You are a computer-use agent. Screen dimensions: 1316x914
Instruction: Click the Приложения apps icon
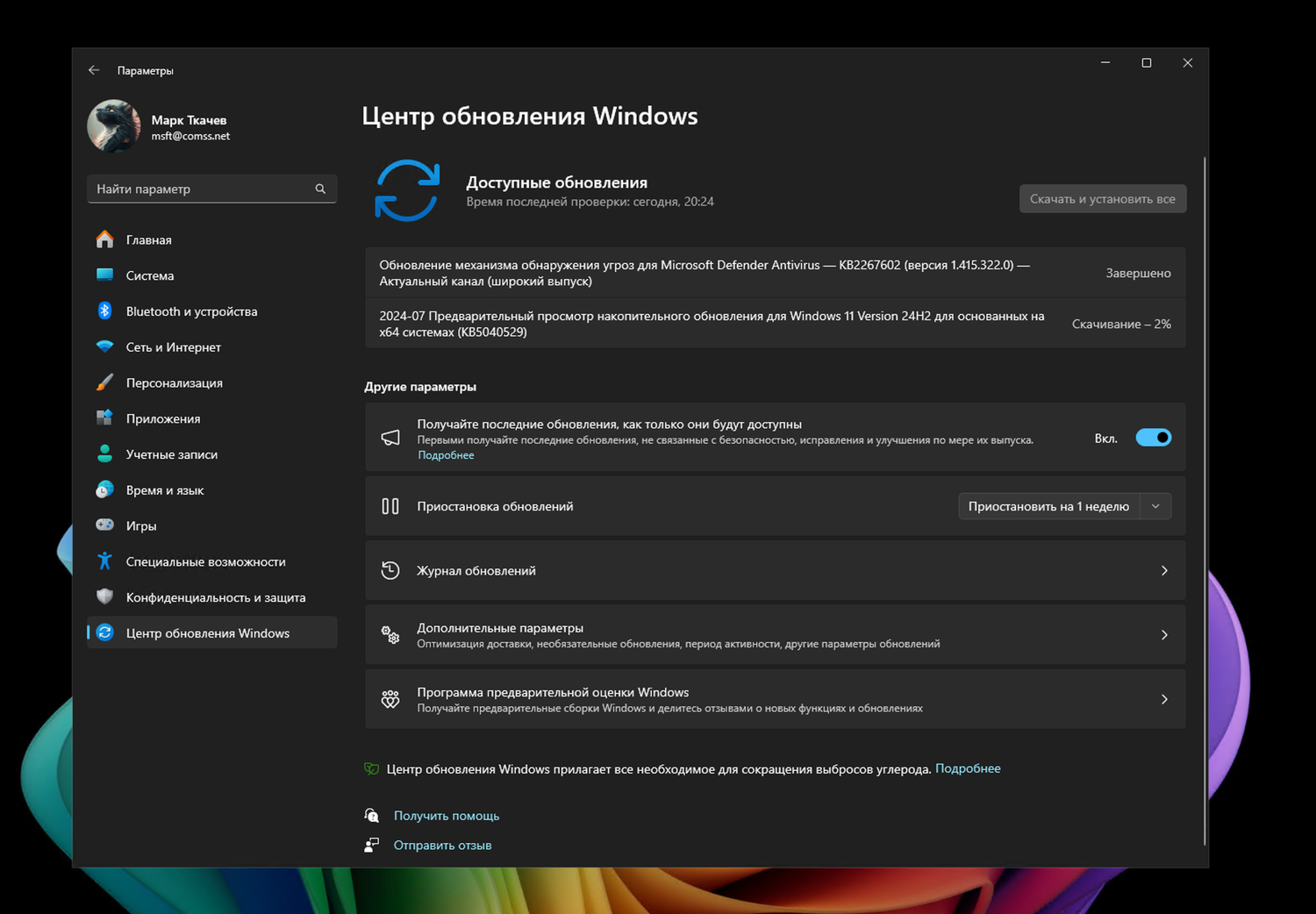pos(104,418)
